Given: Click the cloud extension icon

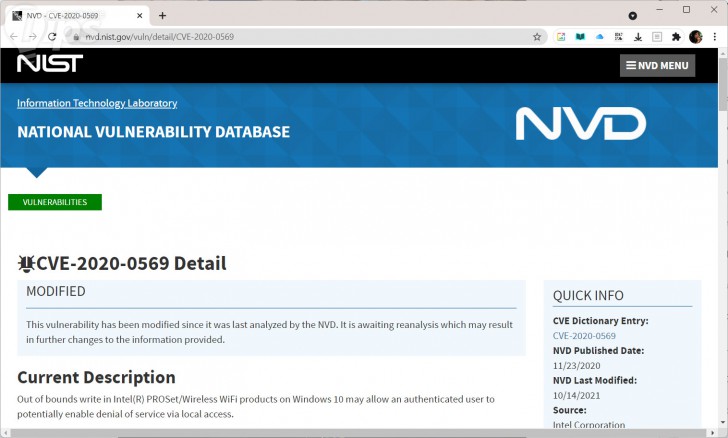Looking at the screenshot, I should click(x=599, y=37).
